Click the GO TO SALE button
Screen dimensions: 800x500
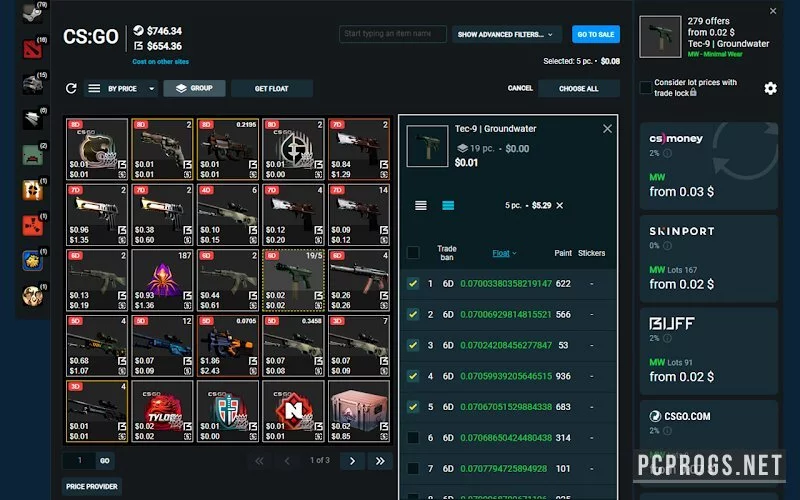click(x=595, y=34)
